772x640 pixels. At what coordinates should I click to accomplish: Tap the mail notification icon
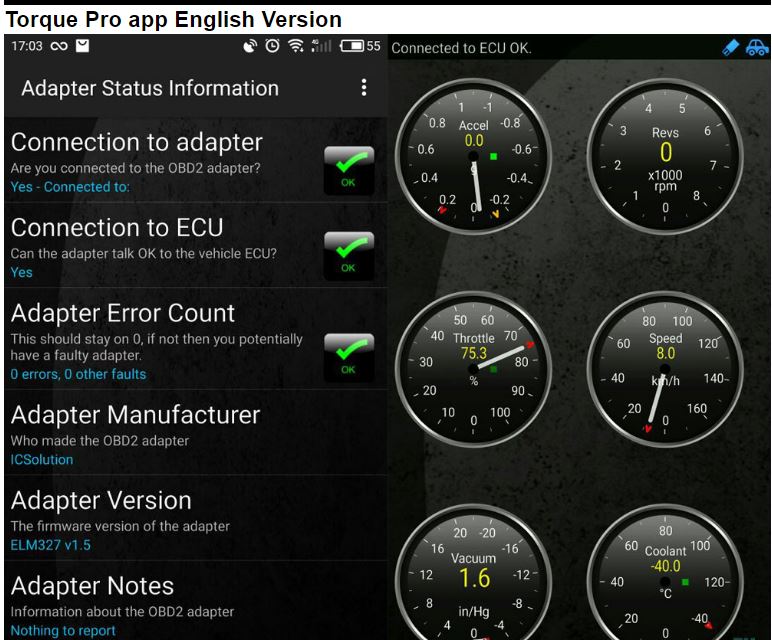[x=82, y=46]
